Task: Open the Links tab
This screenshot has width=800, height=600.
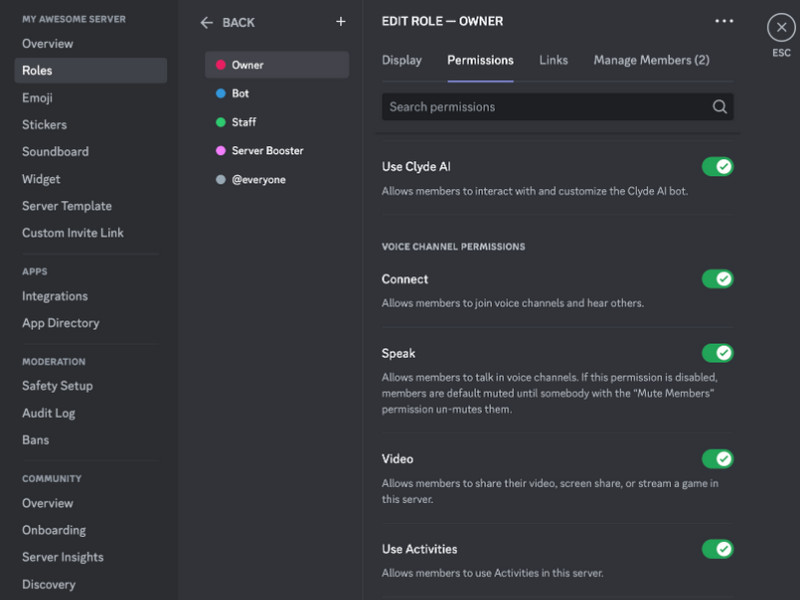Action: click(554, 60)
